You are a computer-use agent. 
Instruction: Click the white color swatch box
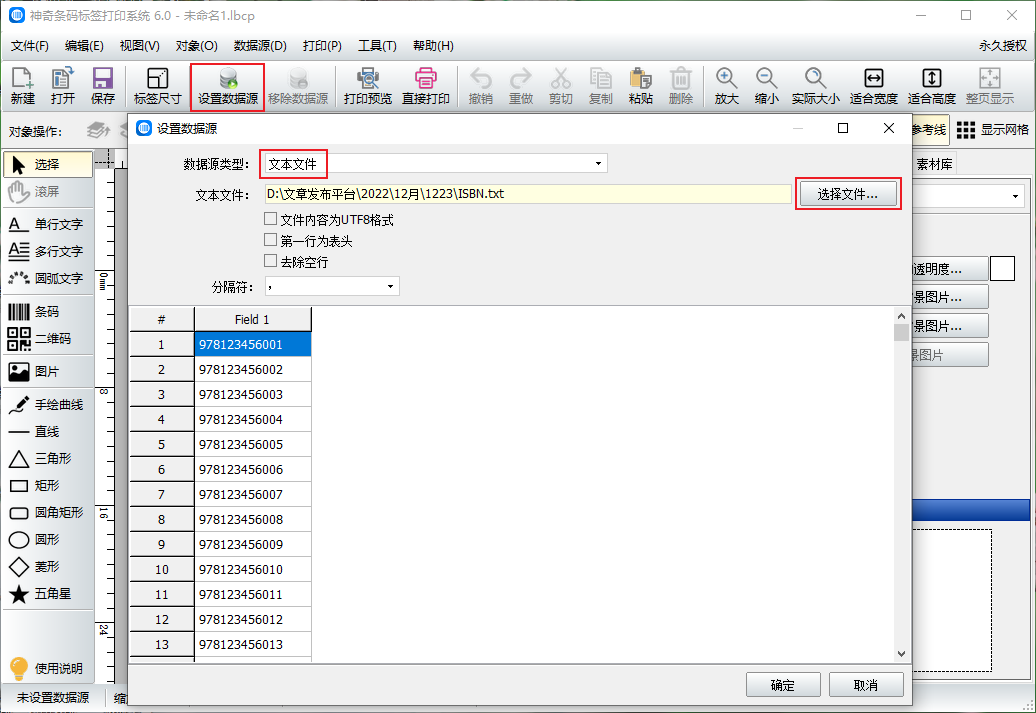click(1002, 269)
